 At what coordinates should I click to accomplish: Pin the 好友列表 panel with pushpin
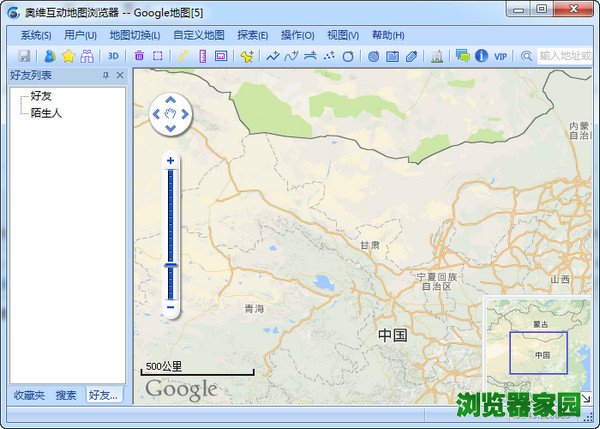[x=106, y=76]
